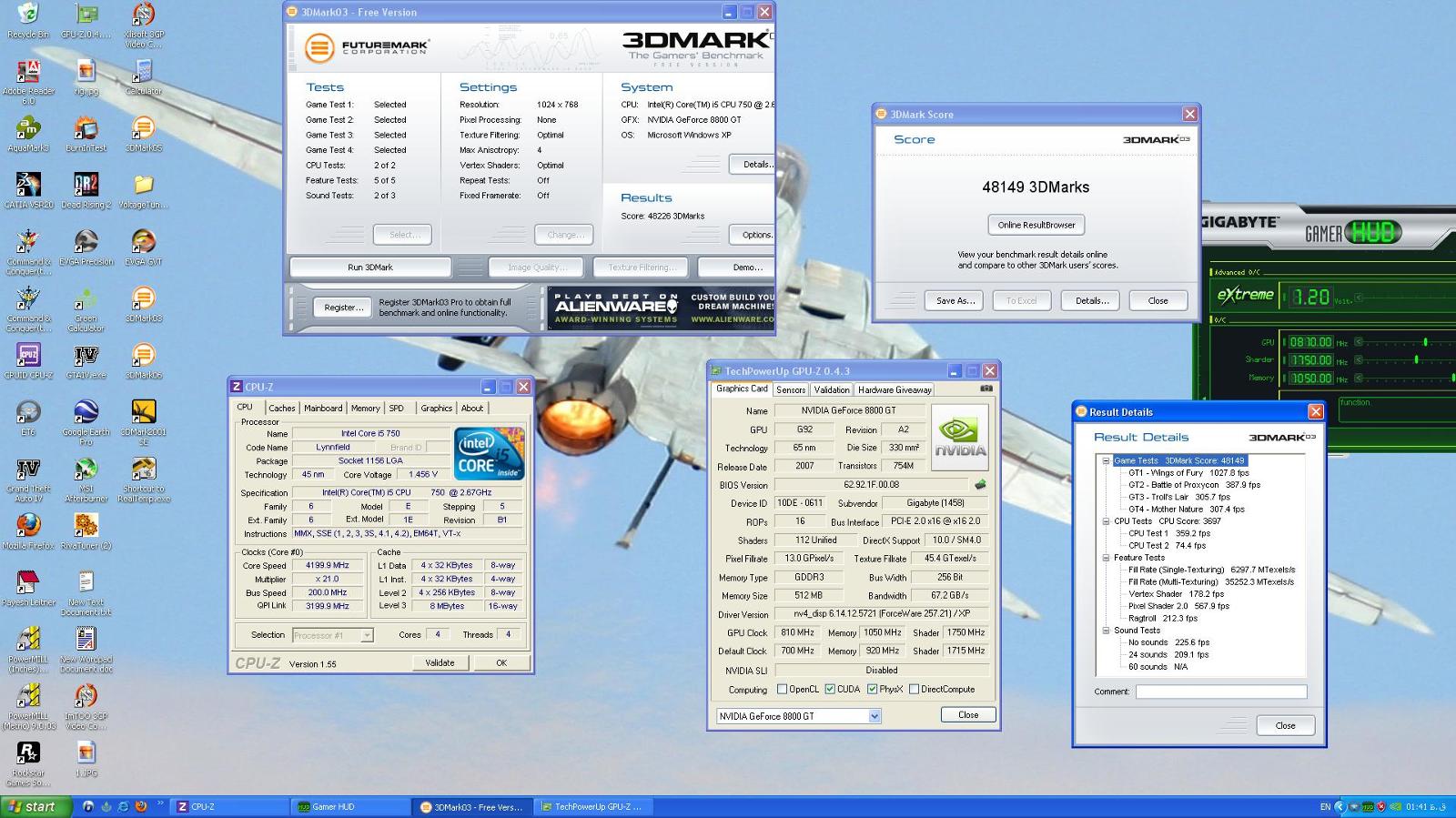Launch Xilsoft 3GP Video Converter shortcut
1456x818 pixels.
pos(143,25)
